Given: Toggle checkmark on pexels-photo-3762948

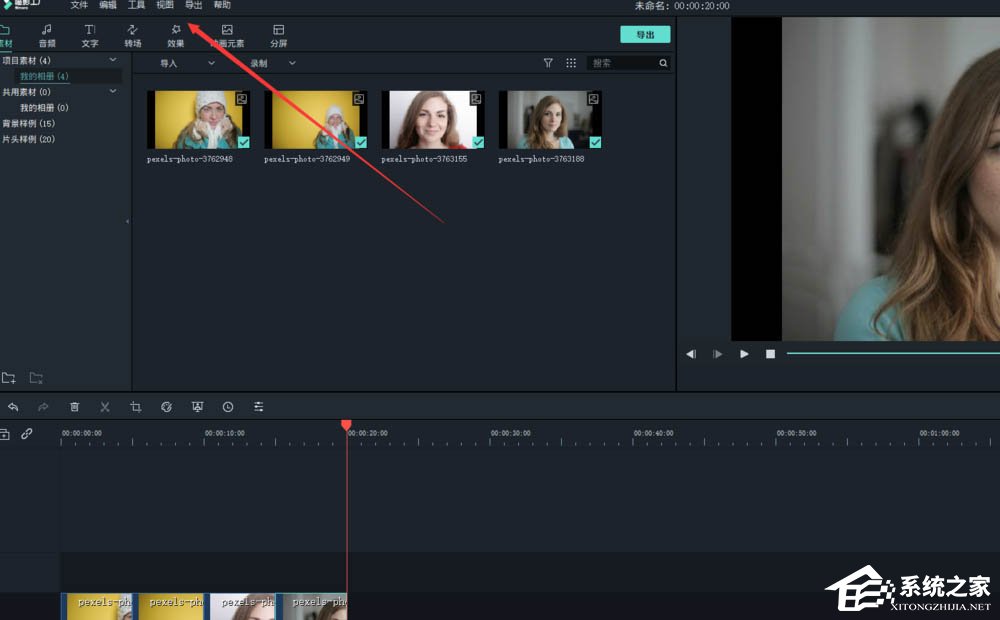Looking at the screenshot, I should click(244, 142).
